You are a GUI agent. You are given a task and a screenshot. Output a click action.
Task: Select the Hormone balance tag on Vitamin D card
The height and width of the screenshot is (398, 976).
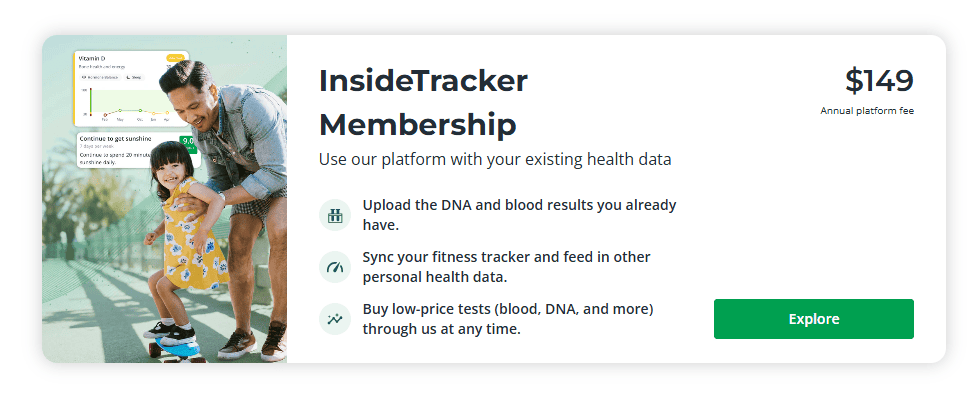point(100,78)
